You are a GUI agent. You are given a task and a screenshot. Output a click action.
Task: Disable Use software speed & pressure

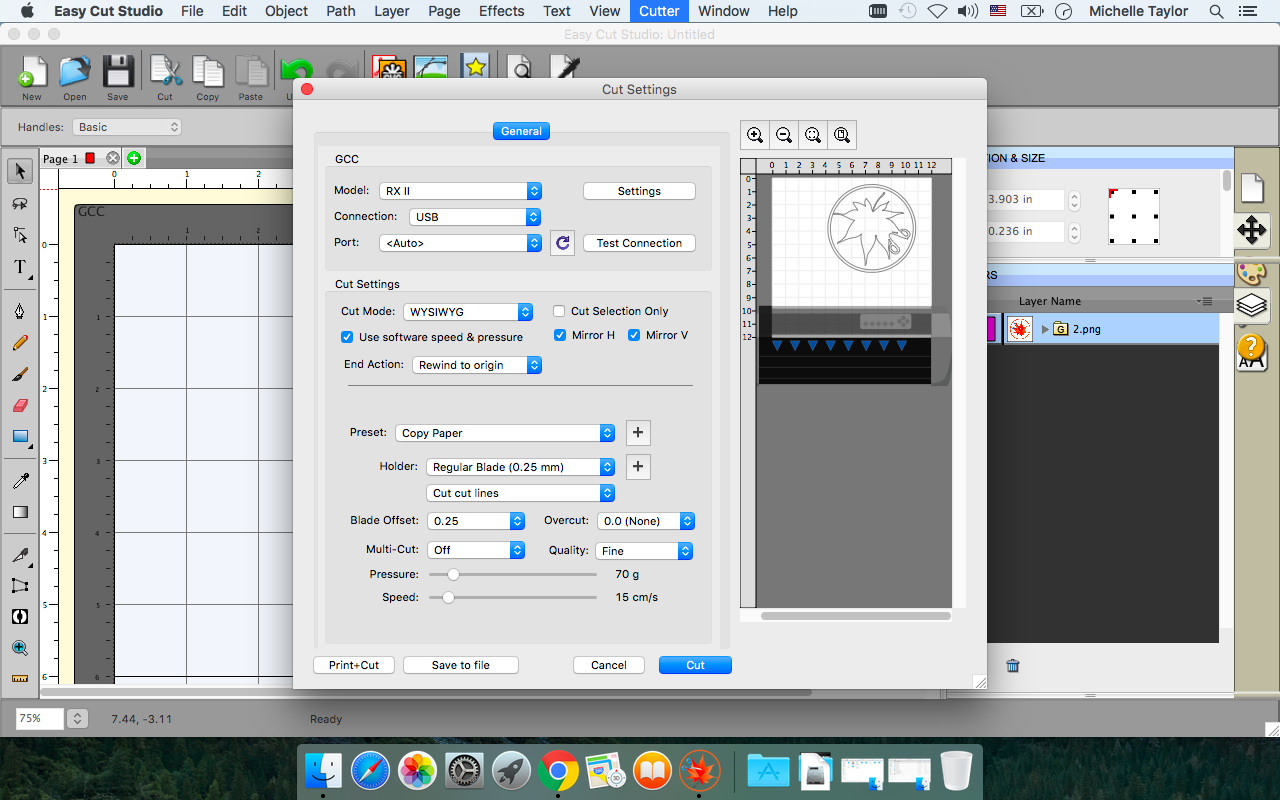tap(346, 337)
